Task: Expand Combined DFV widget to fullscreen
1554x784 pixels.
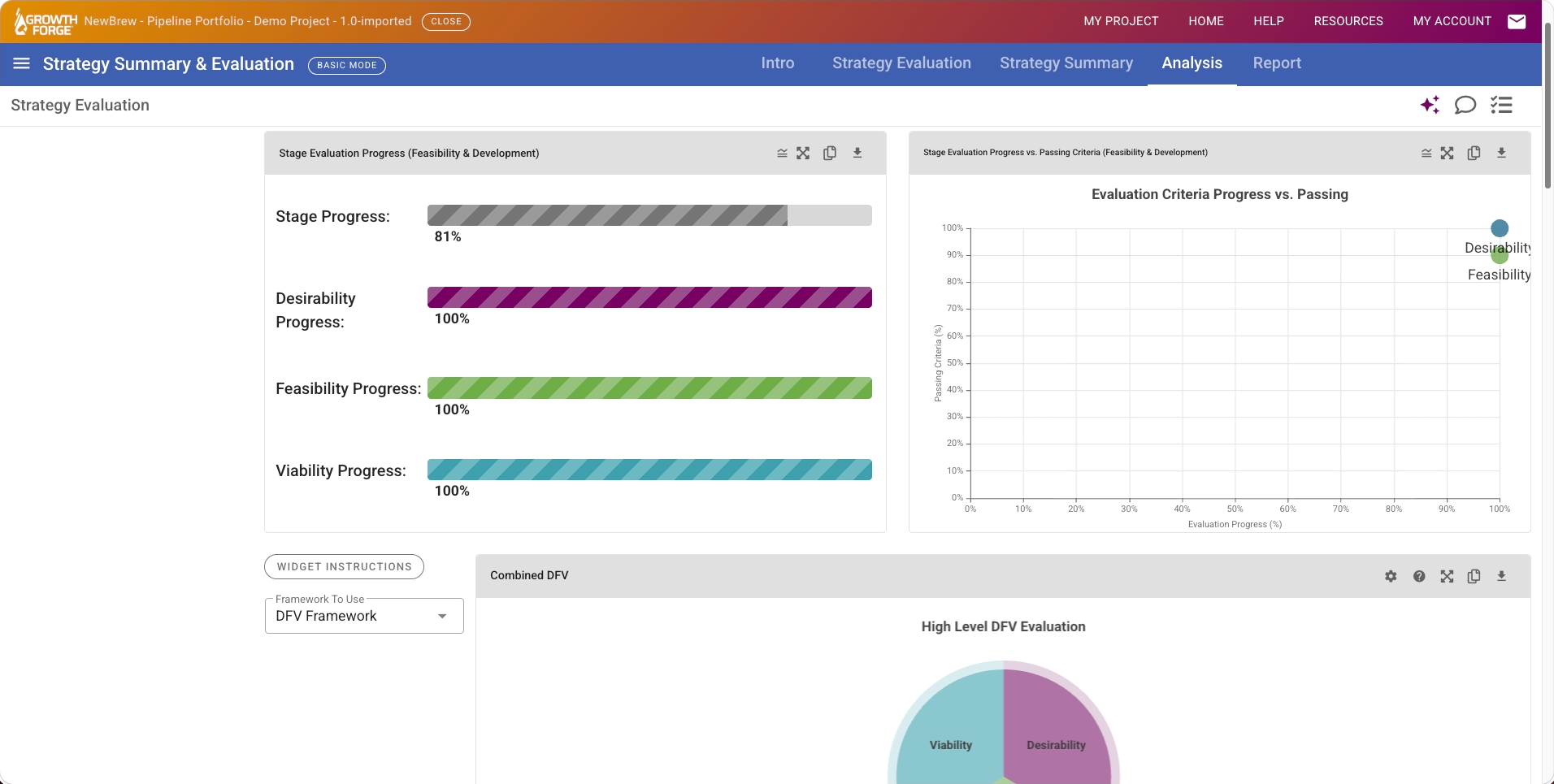Action: (1448, 576)
